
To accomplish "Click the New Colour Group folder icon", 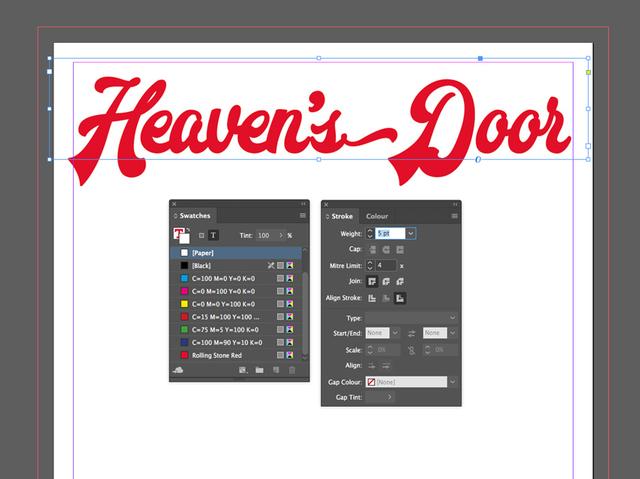I will click(x=259, y=370).
